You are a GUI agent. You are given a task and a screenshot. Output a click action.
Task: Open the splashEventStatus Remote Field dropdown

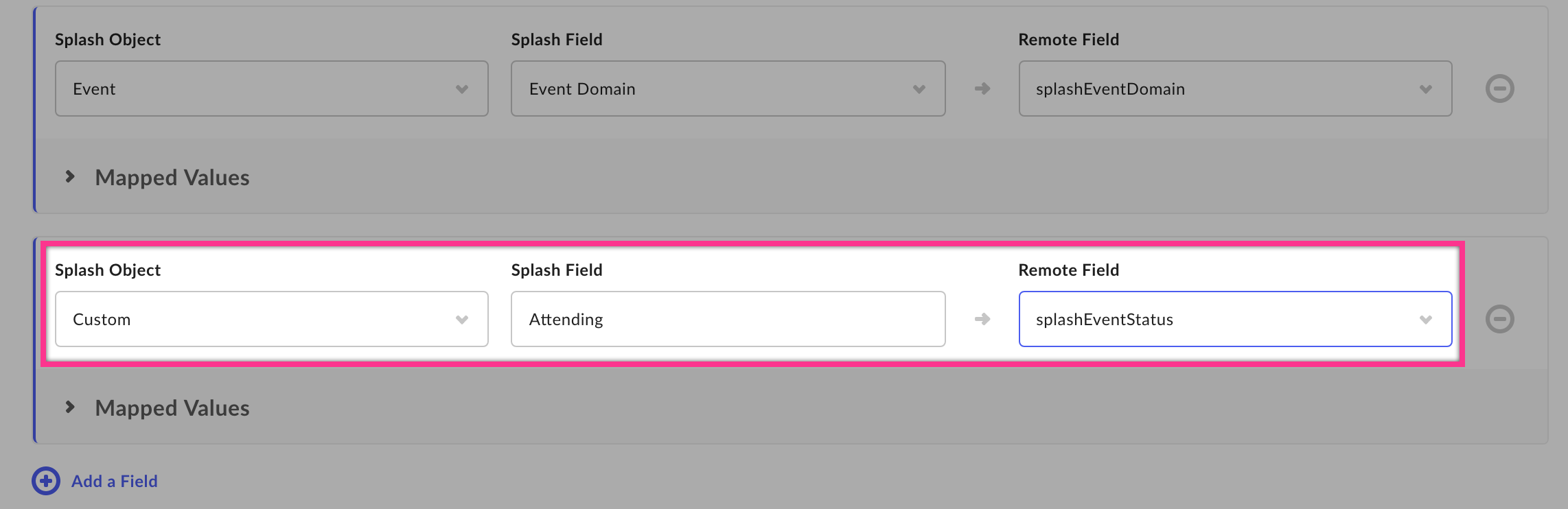coord(1236,319)
